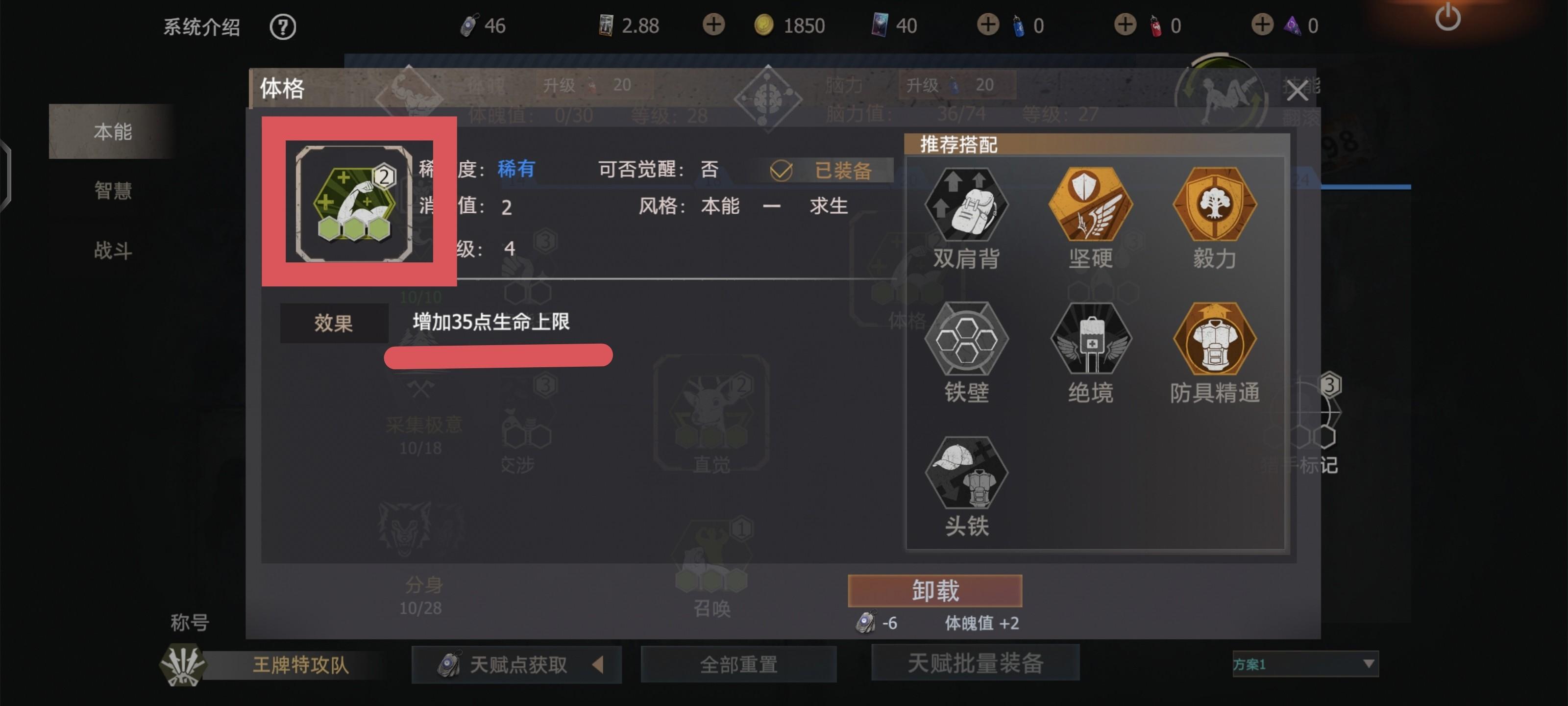Click the 天赋批量装备 batch equip button

[x=976, y=663]
